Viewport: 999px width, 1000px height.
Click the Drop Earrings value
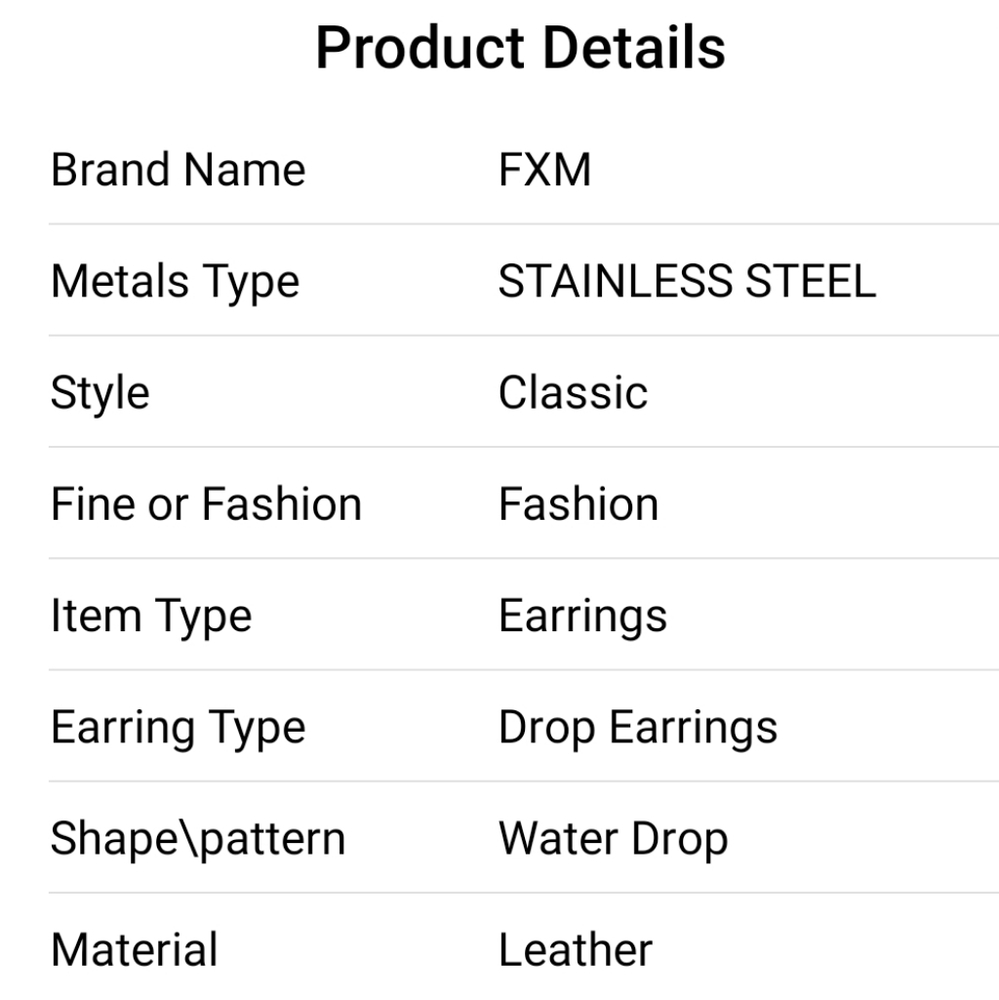(x=638, y=728)
